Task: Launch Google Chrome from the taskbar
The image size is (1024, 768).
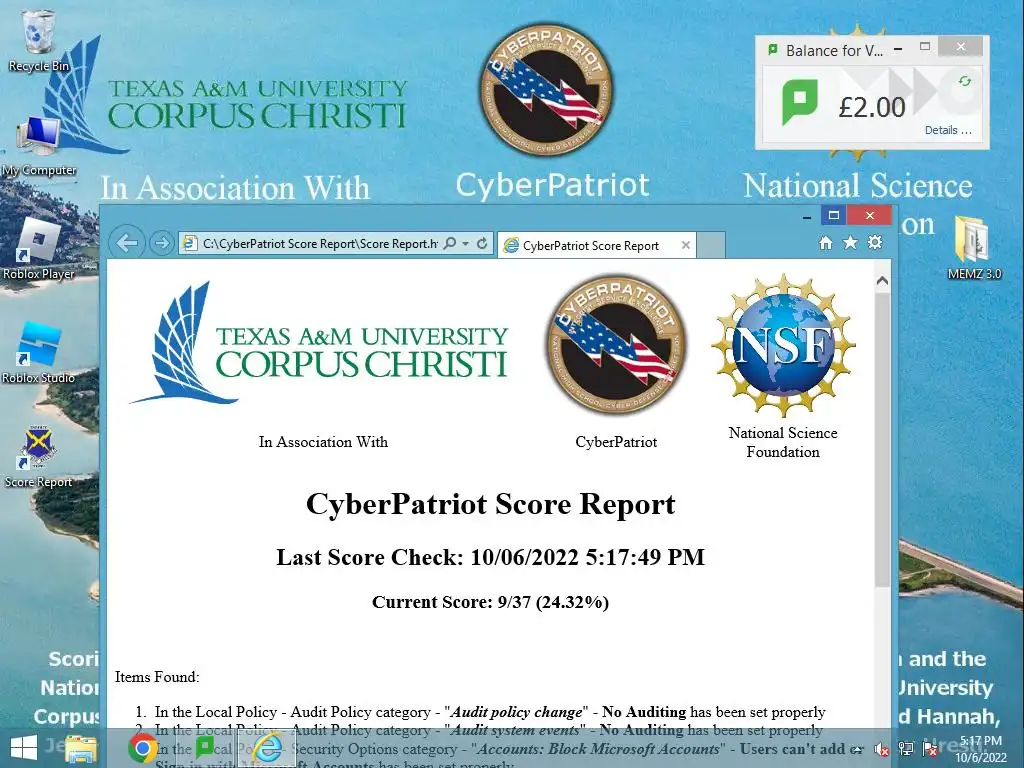Action: tap(142, 748)
